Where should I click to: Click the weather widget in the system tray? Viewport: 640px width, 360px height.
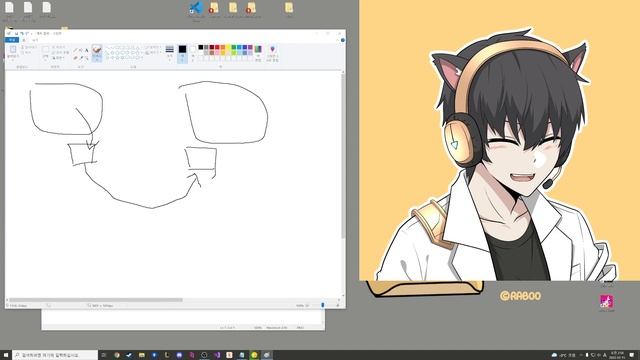tap(563, 355)
